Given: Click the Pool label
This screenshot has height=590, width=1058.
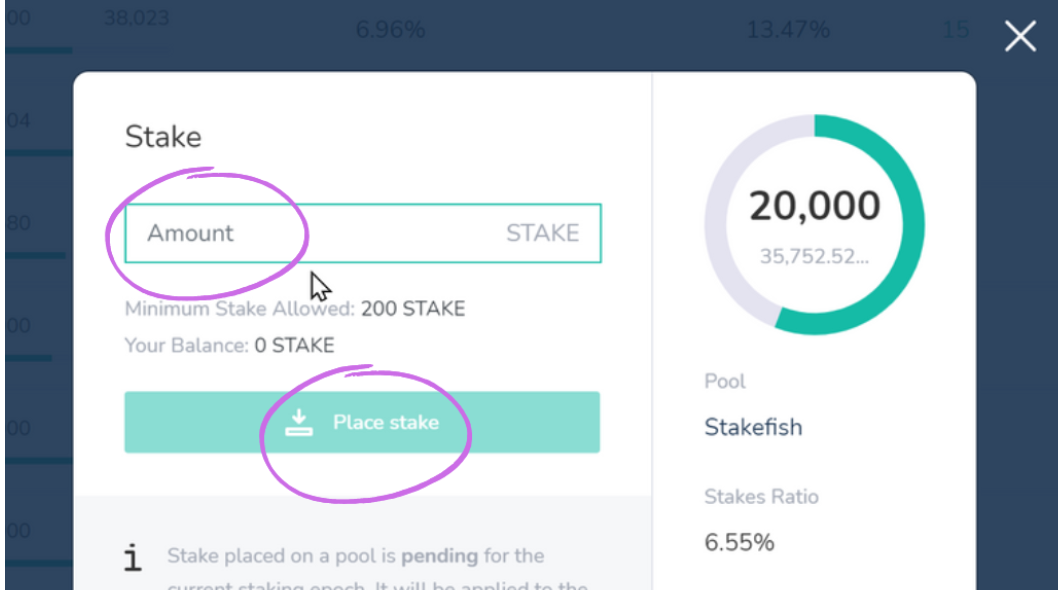Looking at the screenshot, I should click(725, 381).
